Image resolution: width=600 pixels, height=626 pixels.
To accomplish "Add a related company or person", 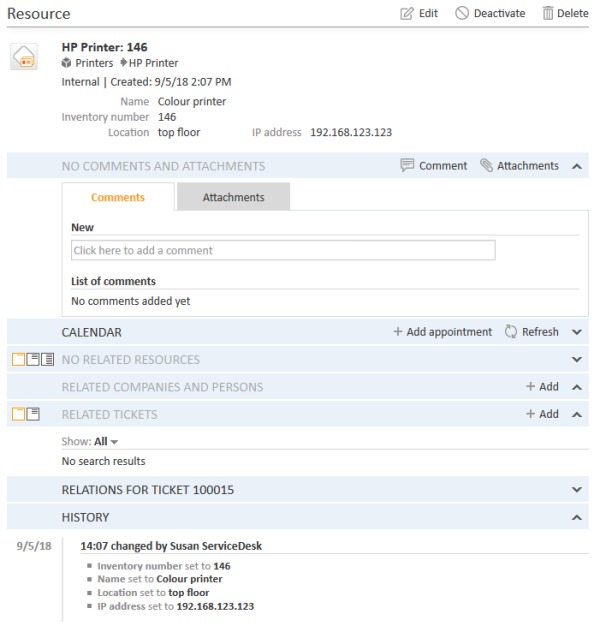I will point(542,387).
